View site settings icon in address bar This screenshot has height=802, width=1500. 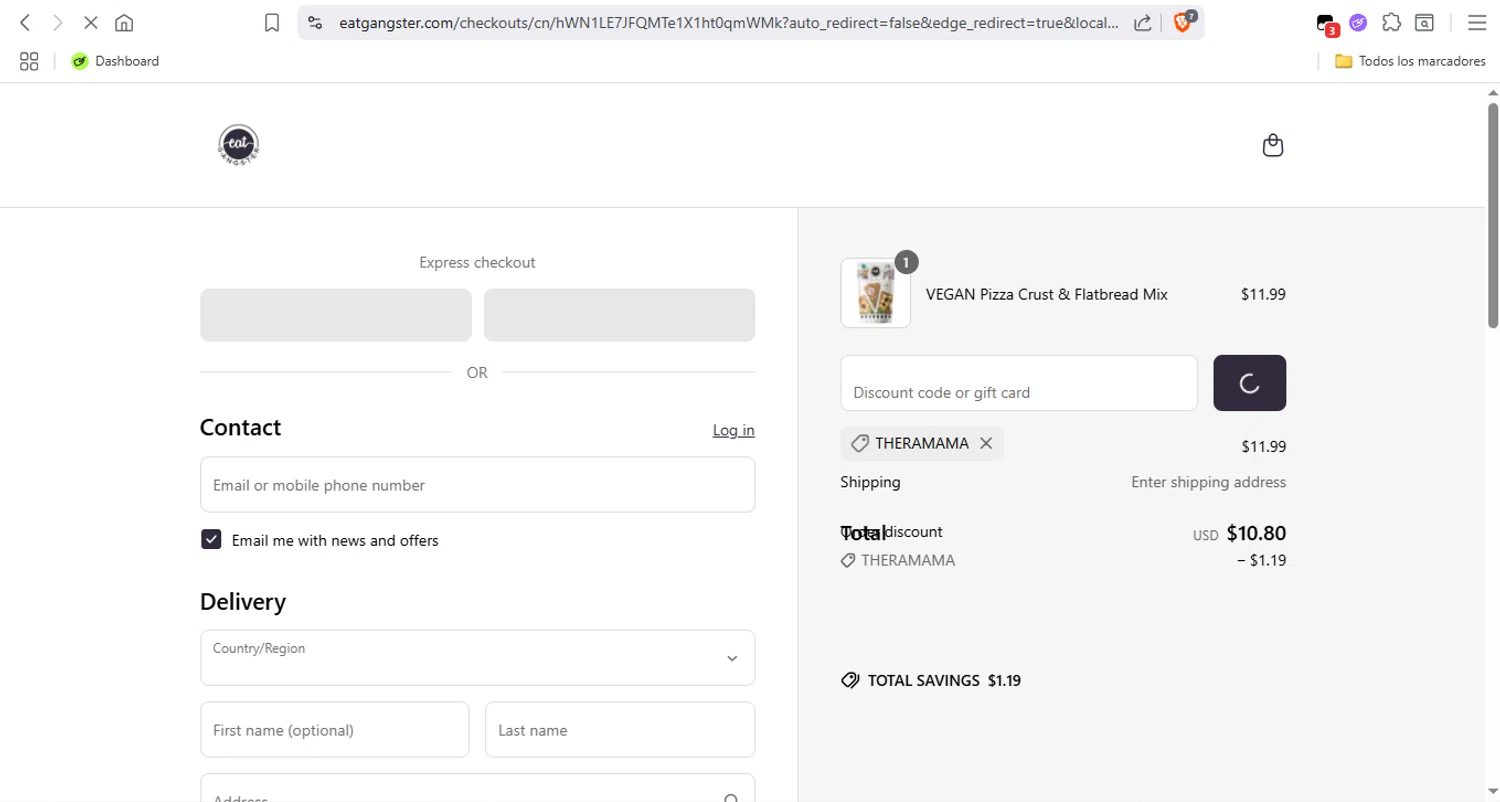[x=315, y=23]
